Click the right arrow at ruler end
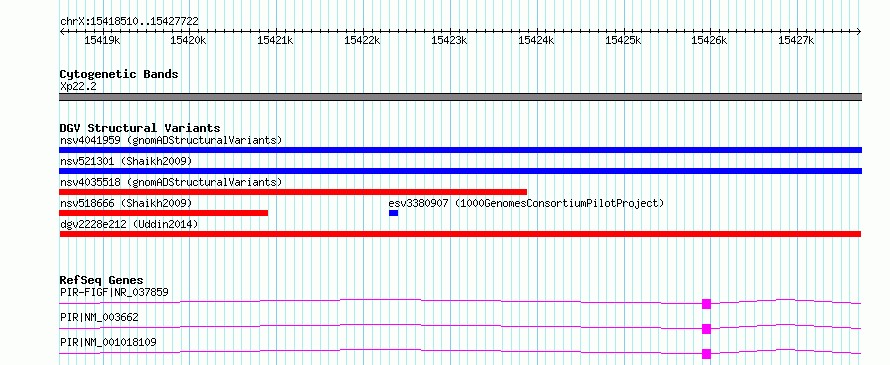Viewport: 890px width, 365px height. tap(859, 31)
